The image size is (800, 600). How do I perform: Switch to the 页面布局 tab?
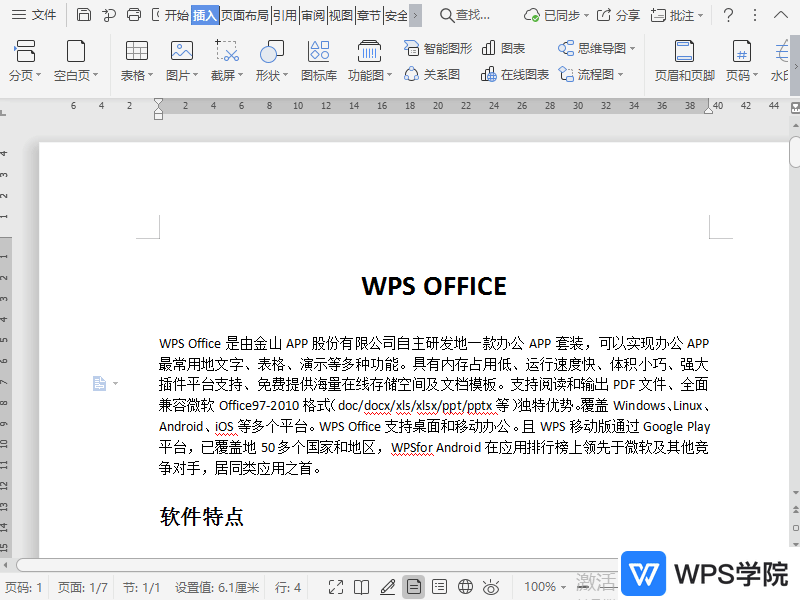(244, 15)
